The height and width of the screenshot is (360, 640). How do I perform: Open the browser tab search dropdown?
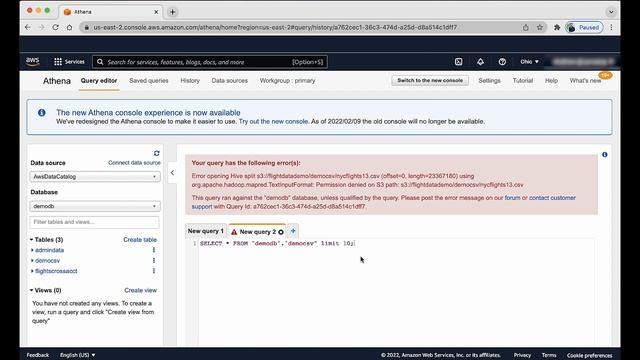611,12
